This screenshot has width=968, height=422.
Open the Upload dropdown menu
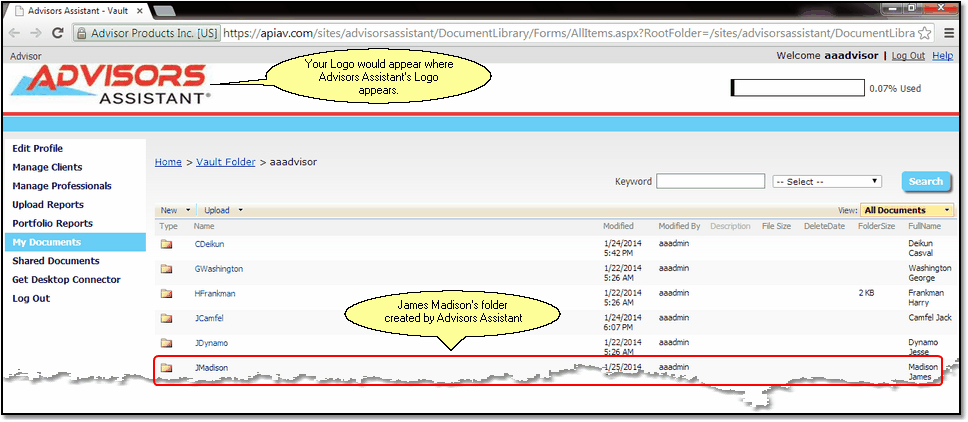point(223,210)
